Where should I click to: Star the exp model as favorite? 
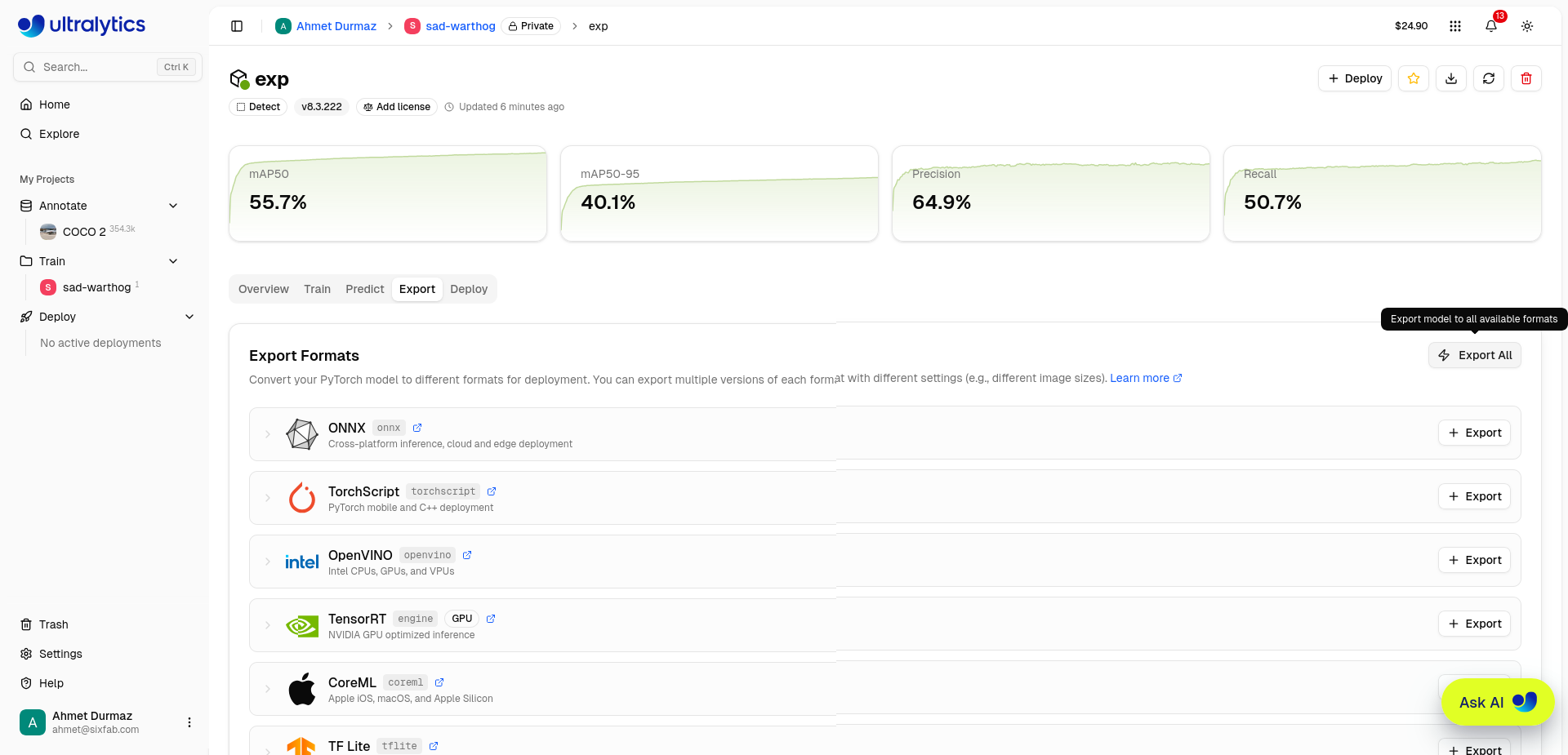pyautogui.click(x=1414, y=78)
